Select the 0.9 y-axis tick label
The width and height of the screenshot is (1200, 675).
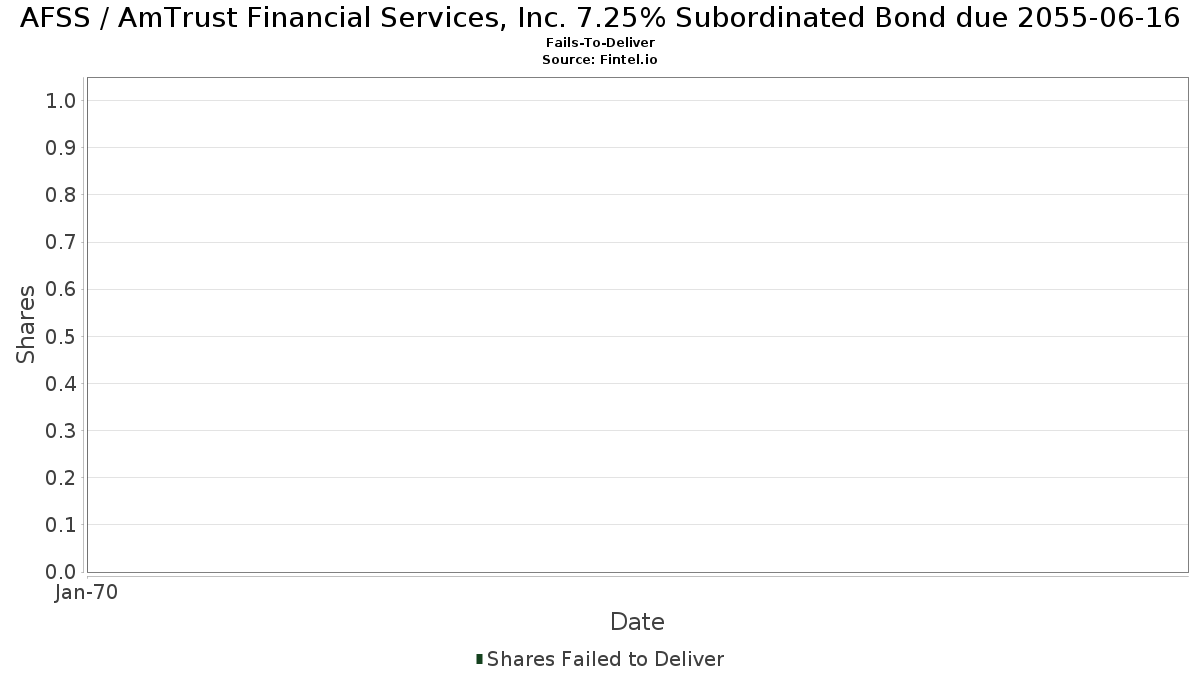pos(61,147)
